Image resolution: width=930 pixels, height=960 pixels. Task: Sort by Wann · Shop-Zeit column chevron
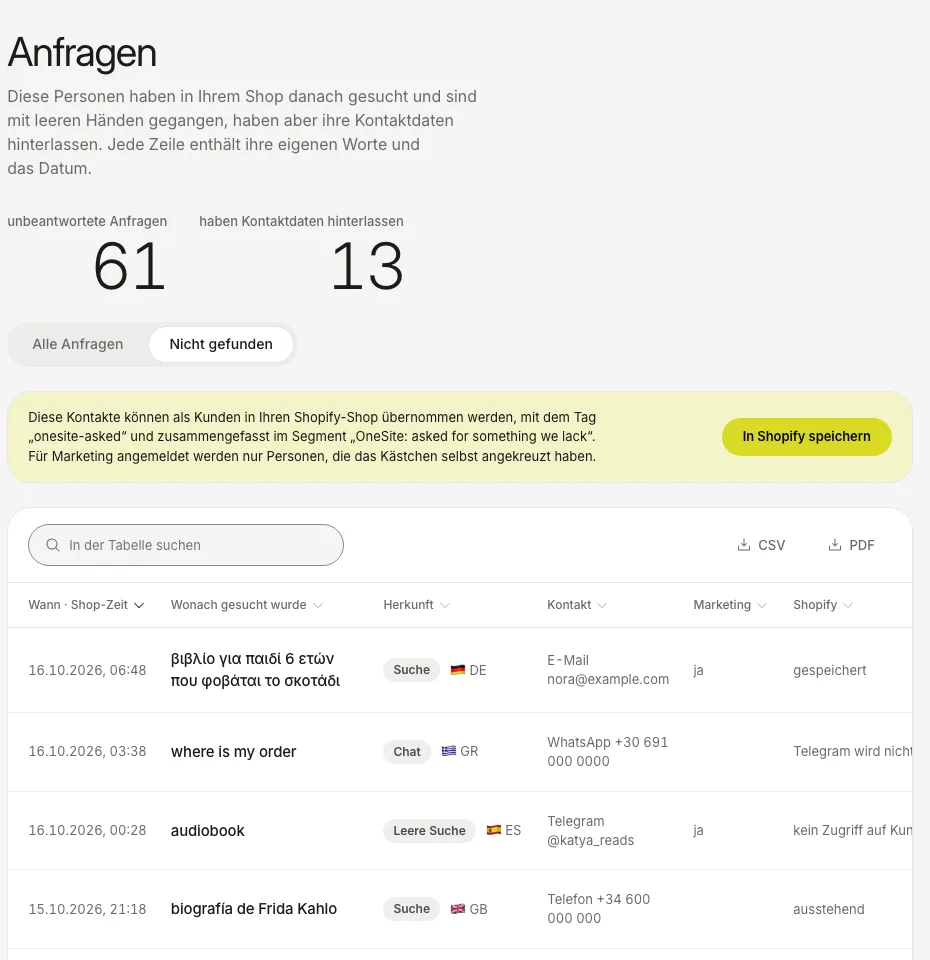coord(139,606)
